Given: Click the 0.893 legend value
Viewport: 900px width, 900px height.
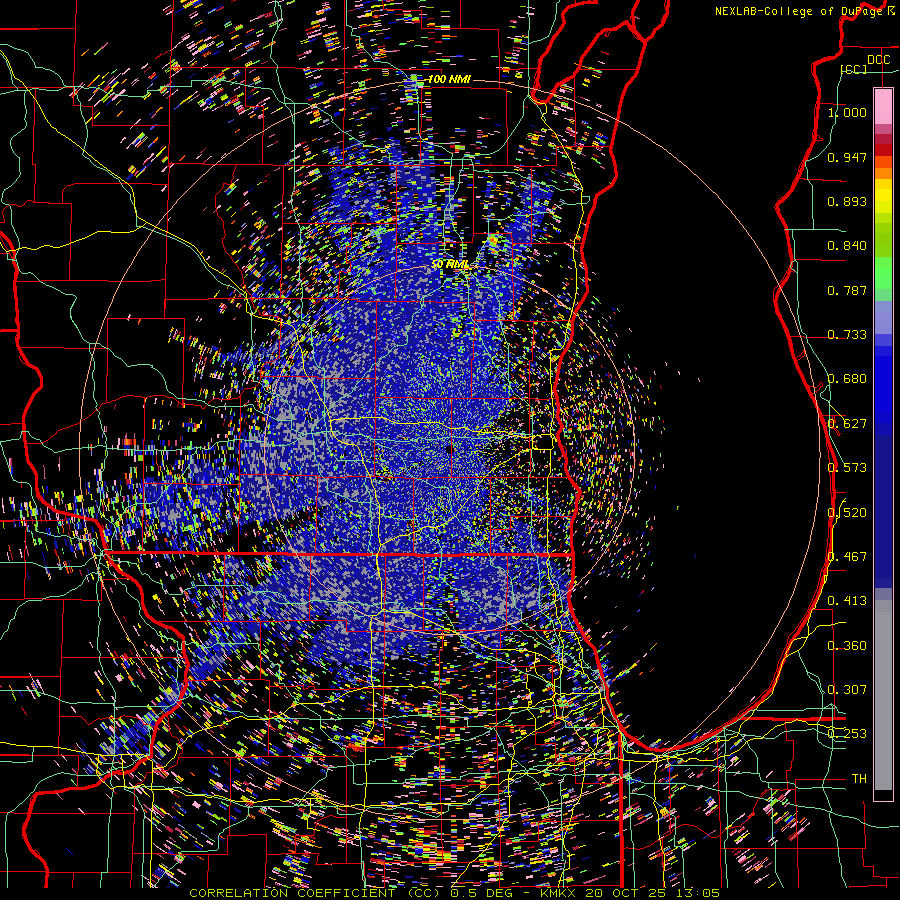Looking at the screenshot, I should coord(847,201).
